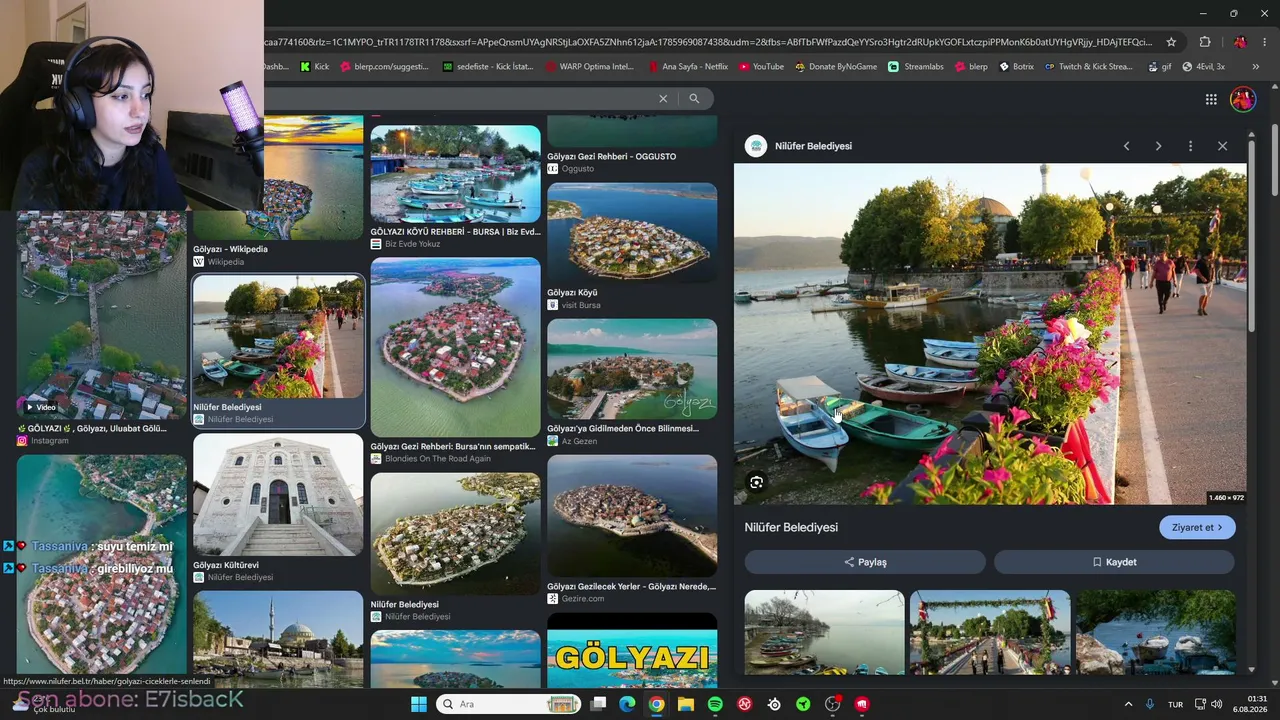Show the previous image in preview panel
The height and width of the screenshot is (720, 1280).
[x=1126, y=146]
